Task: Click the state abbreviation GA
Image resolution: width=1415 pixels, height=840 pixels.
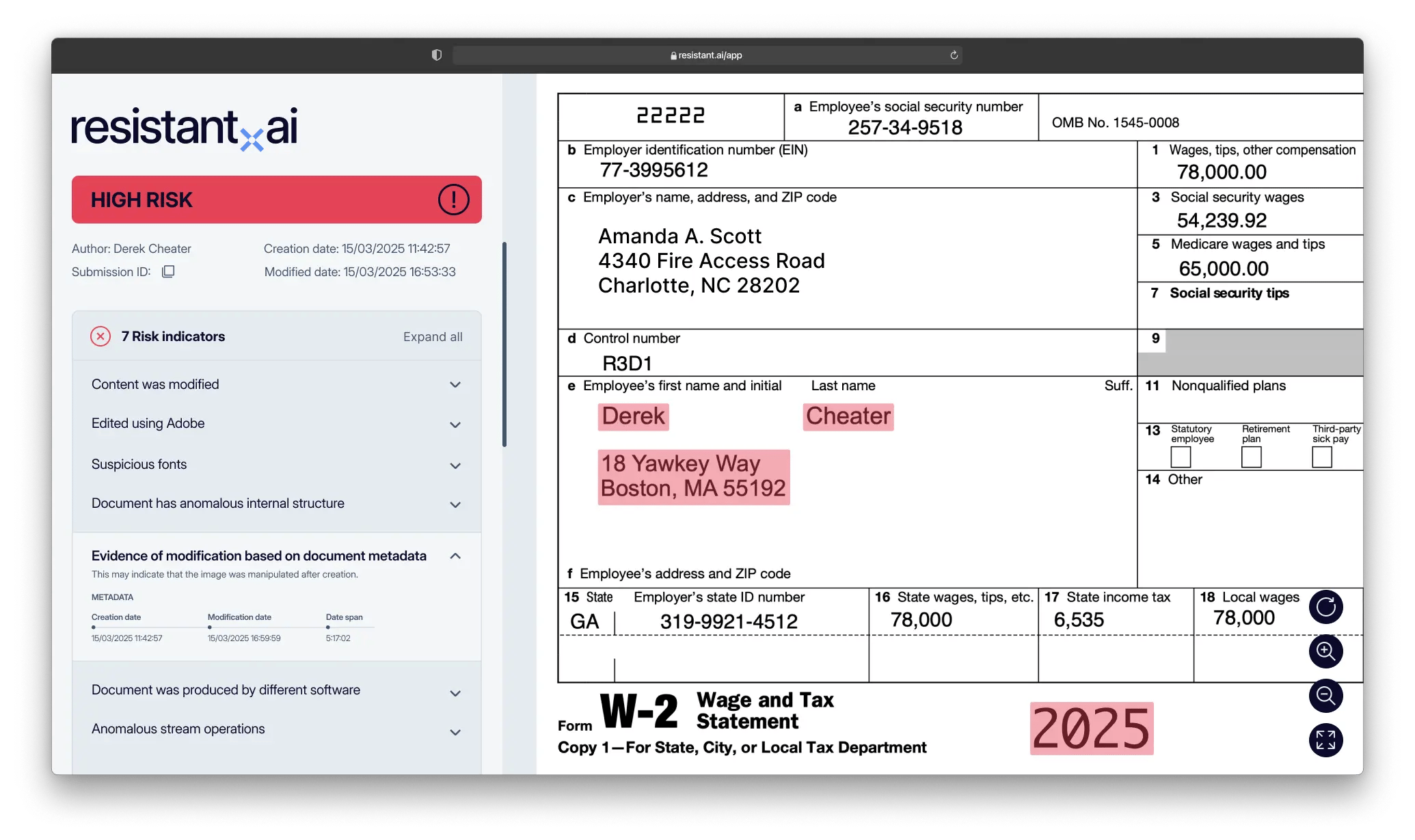Action: coord(584,621)
